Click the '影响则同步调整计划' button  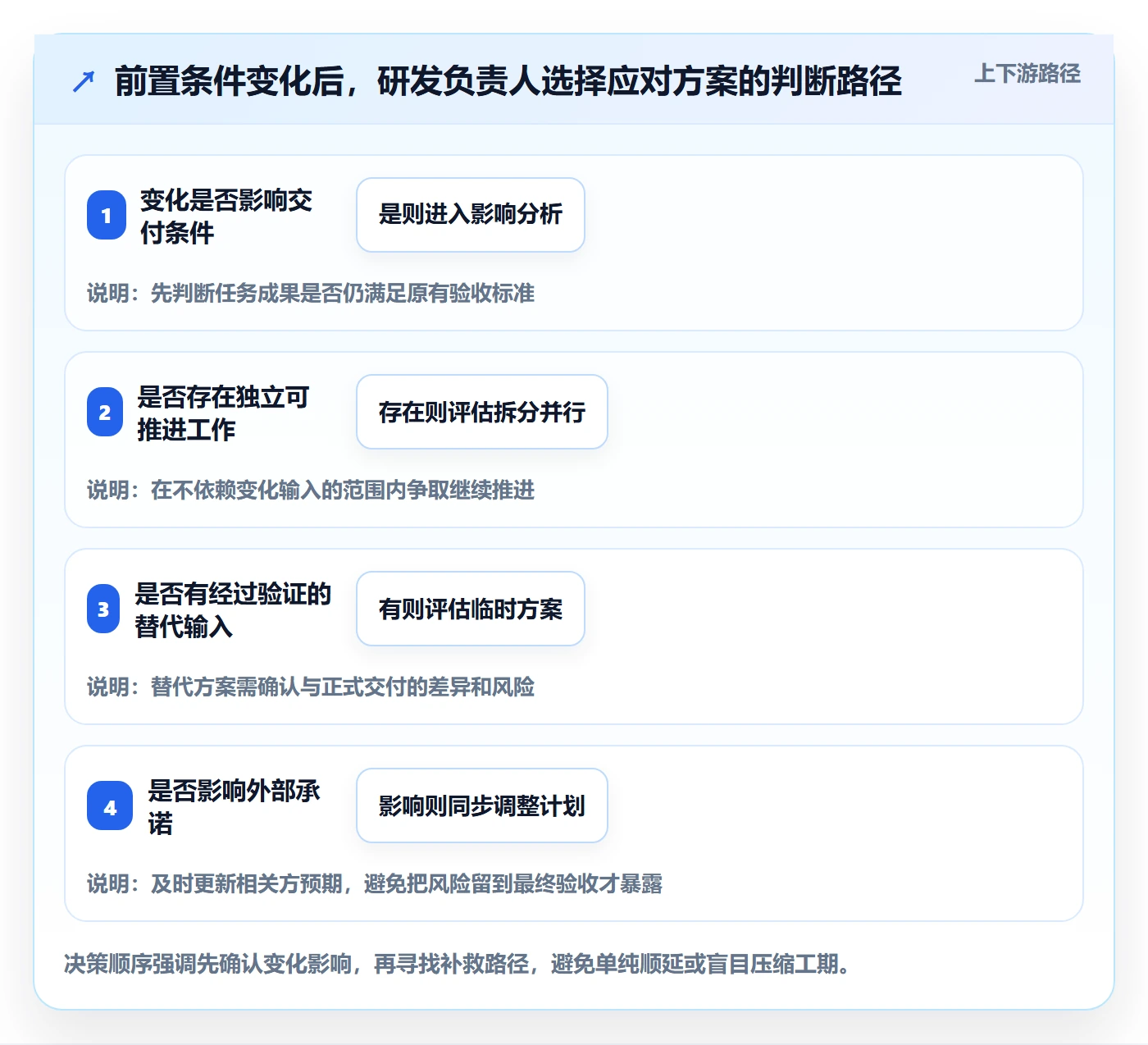coord(482,805)
